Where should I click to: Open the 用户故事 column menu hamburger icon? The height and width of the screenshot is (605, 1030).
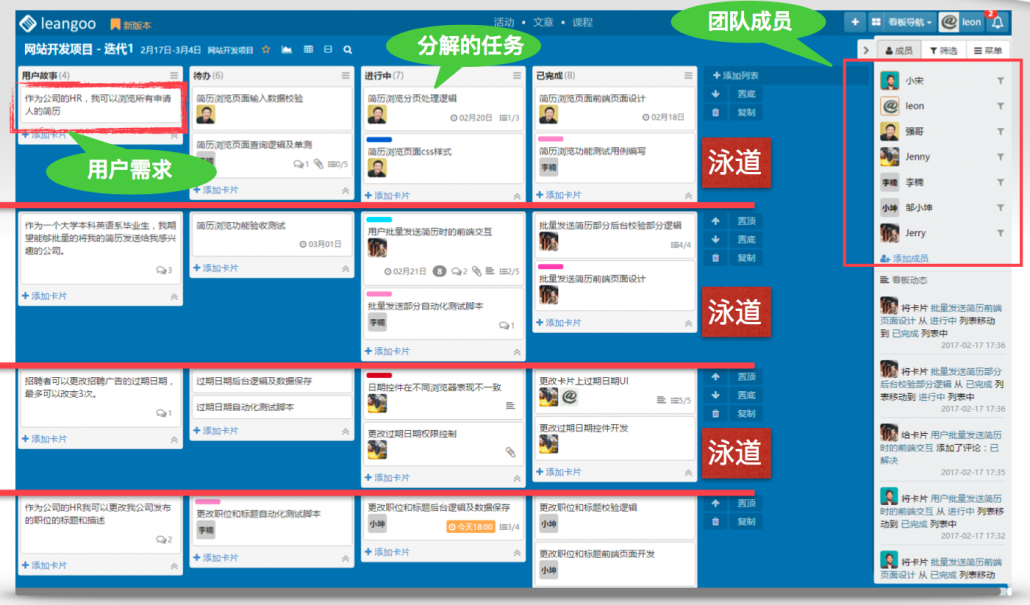174,75
